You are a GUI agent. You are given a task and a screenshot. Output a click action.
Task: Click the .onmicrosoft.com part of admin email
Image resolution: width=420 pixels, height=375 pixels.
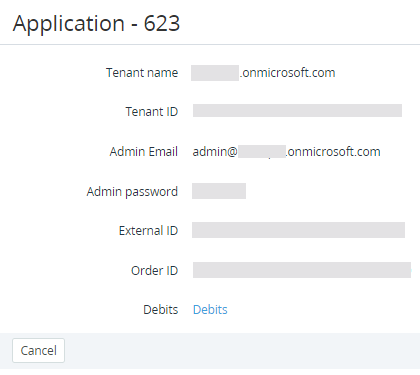click(333, 152)
